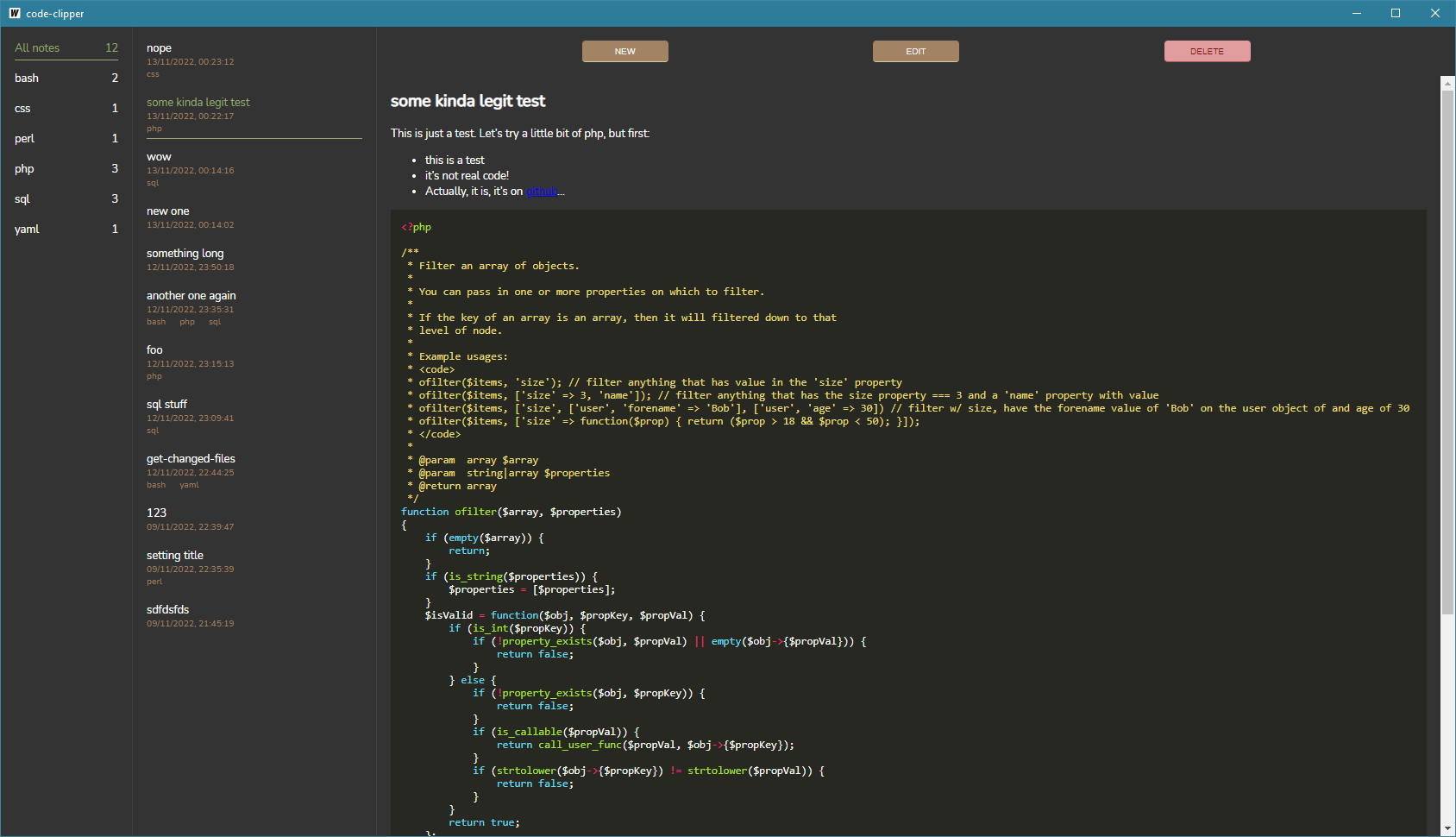Viewport: 1456px width, 837px height.
Task: Filter notes by the perl tag
Action: click(24, 138)
